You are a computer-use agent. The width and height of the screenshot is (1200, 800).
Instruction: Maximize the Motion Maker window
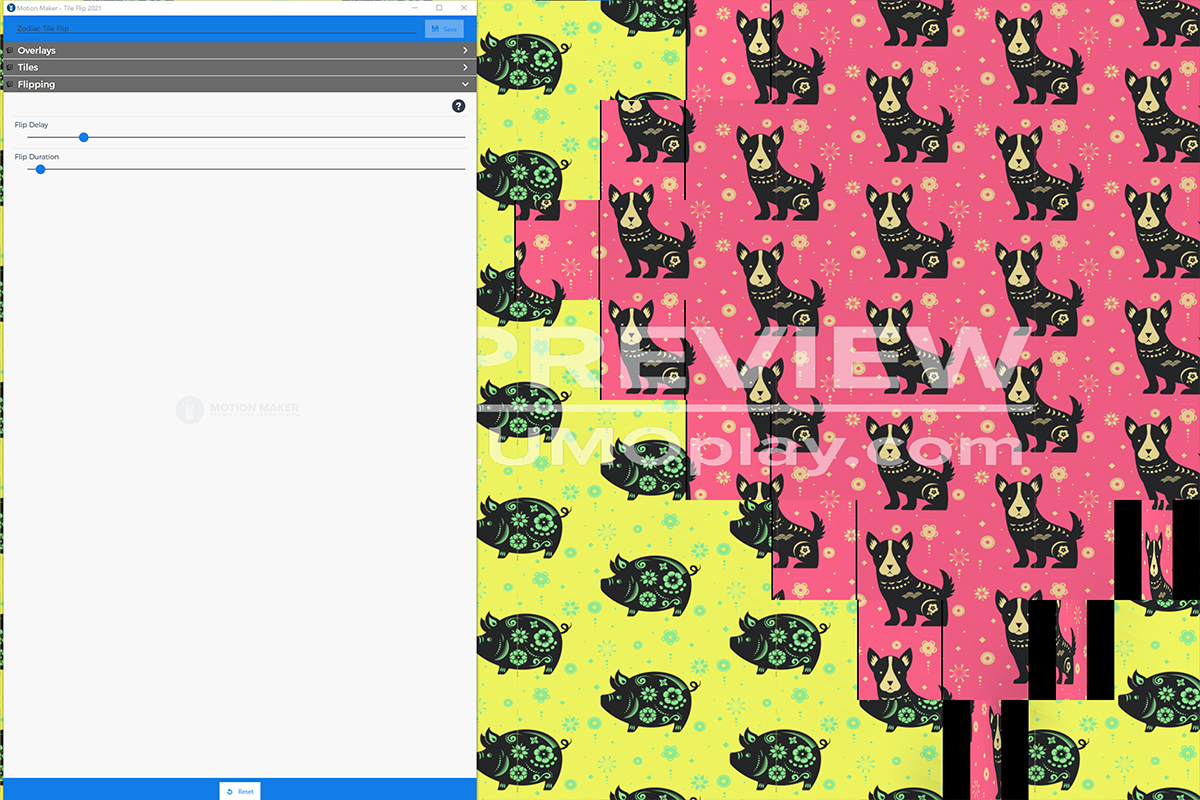tap(439, 8)
